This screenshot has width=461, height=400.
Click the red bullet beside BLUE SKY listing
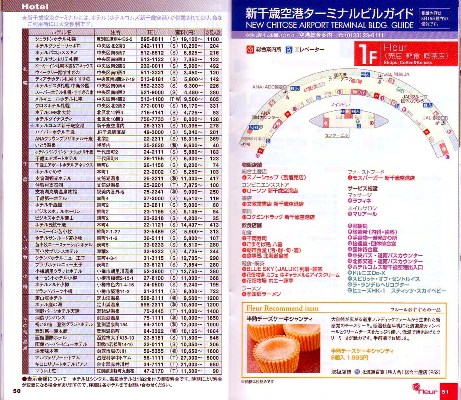click(244, 269)
